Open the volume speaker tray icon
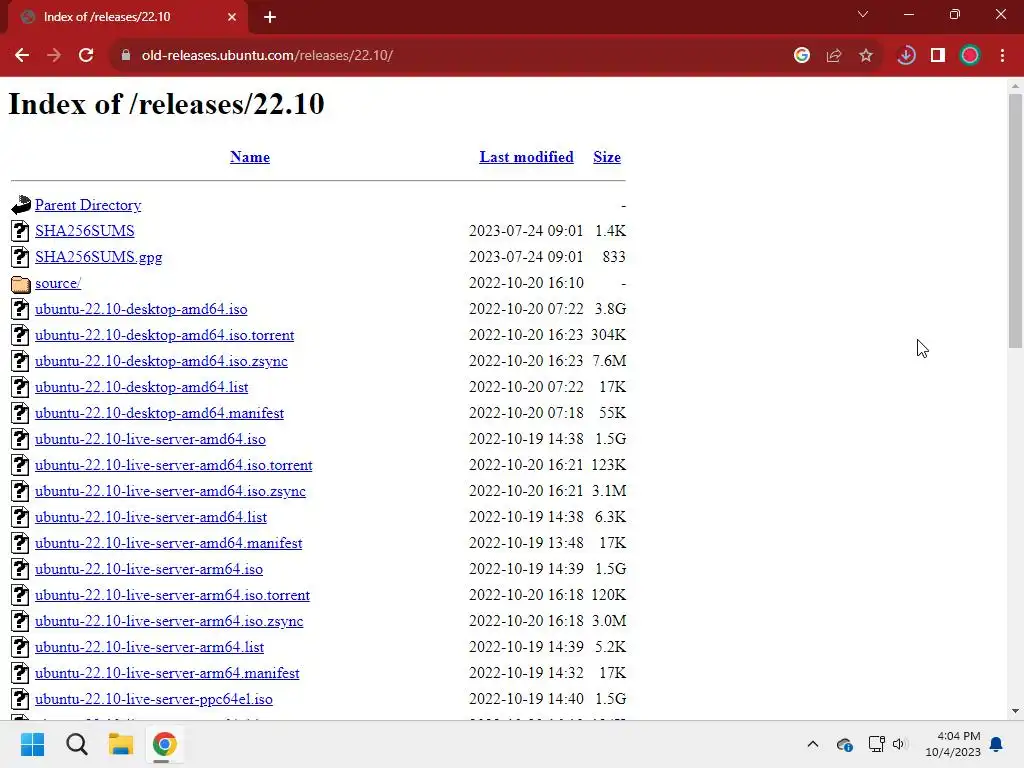 [x=899, y=744]
